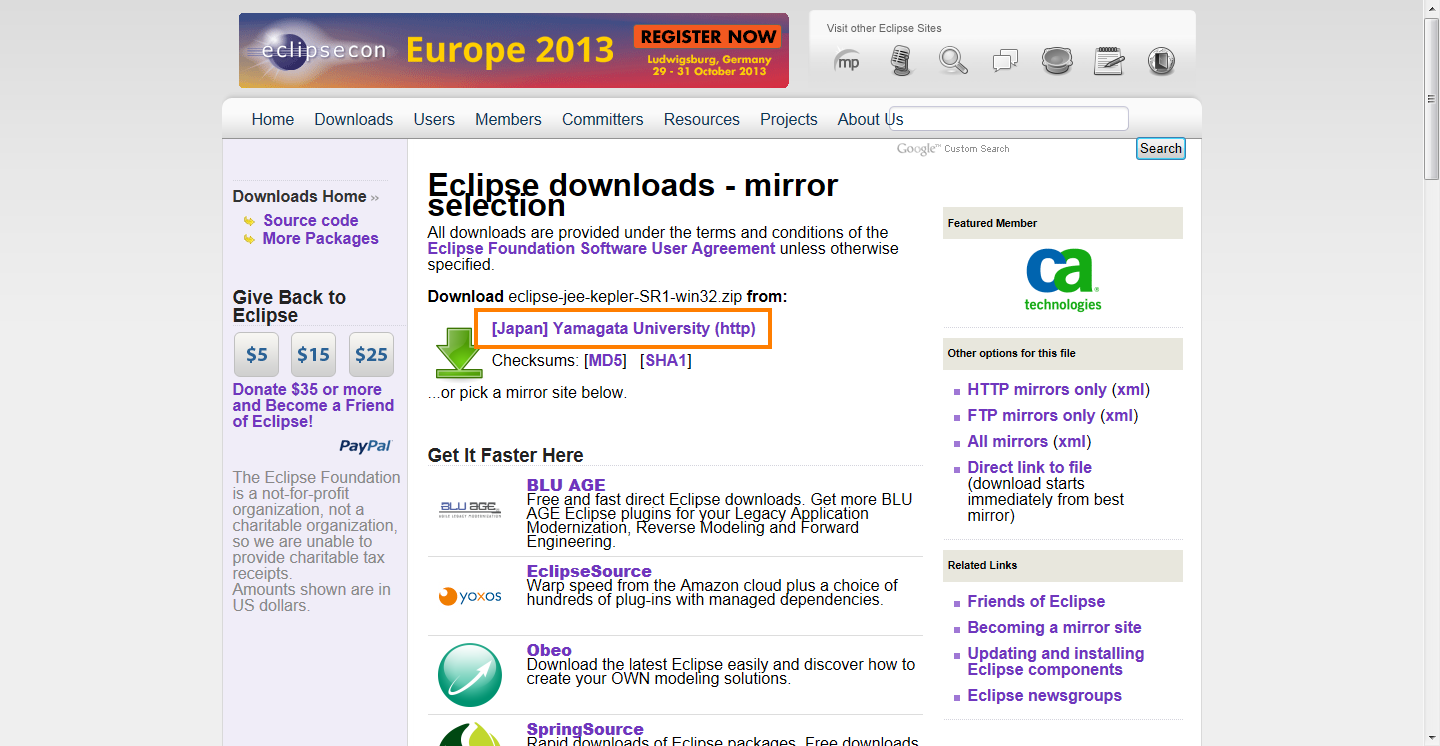Click the Search button
The height and width of the screenshot is (746, 1440).
1161,148
